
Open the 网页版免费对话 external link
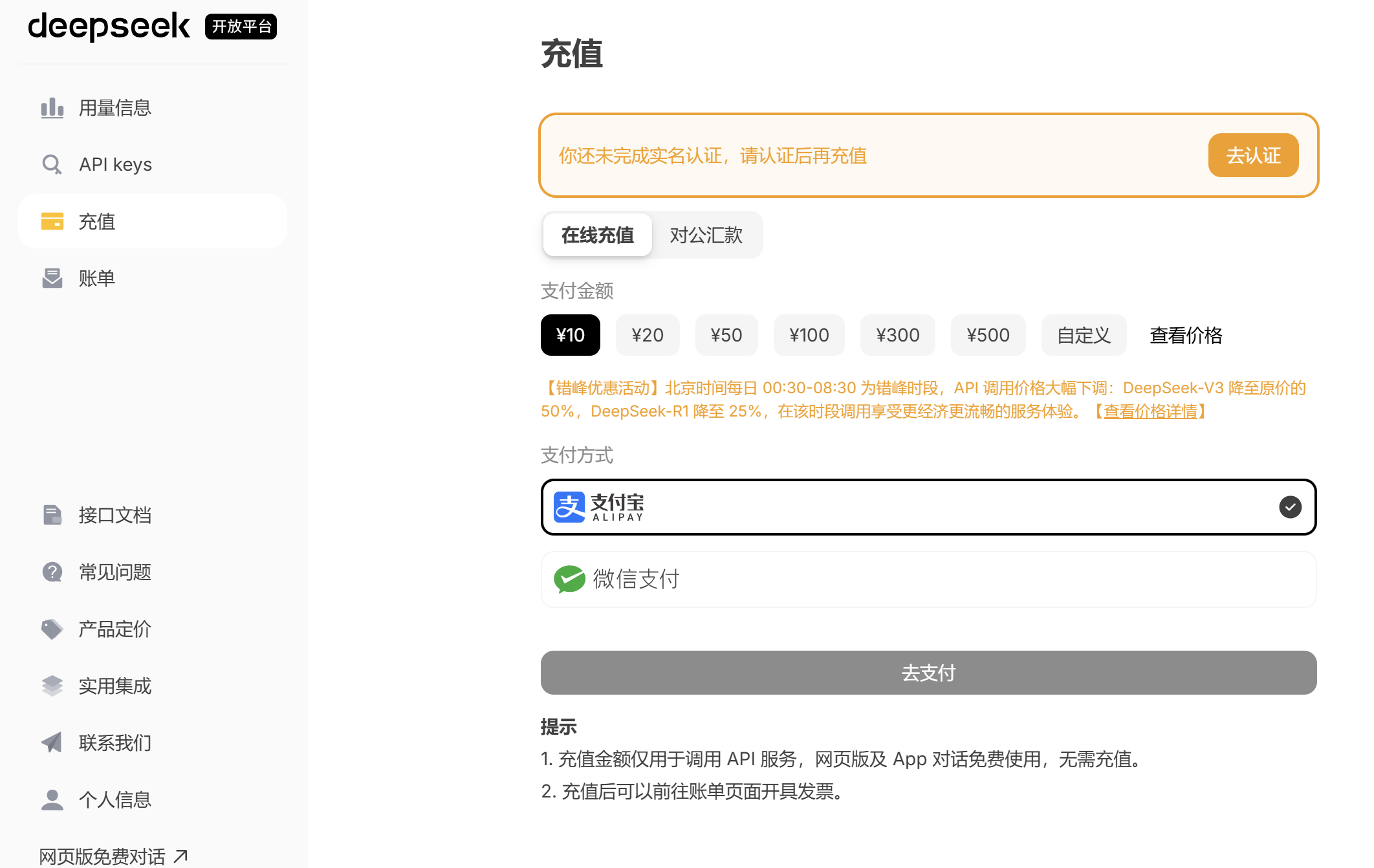click(113, 856)
